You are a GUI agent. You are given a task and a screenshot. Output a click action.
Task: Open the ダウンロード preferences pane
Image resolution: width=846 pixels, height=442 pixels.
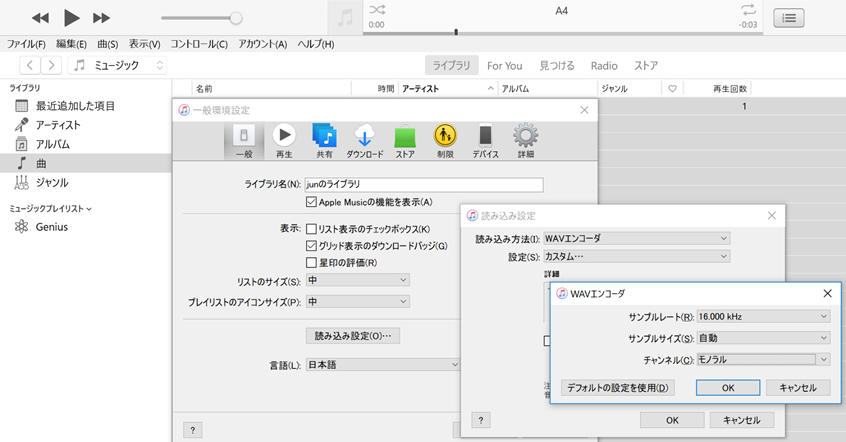[365, 141]
